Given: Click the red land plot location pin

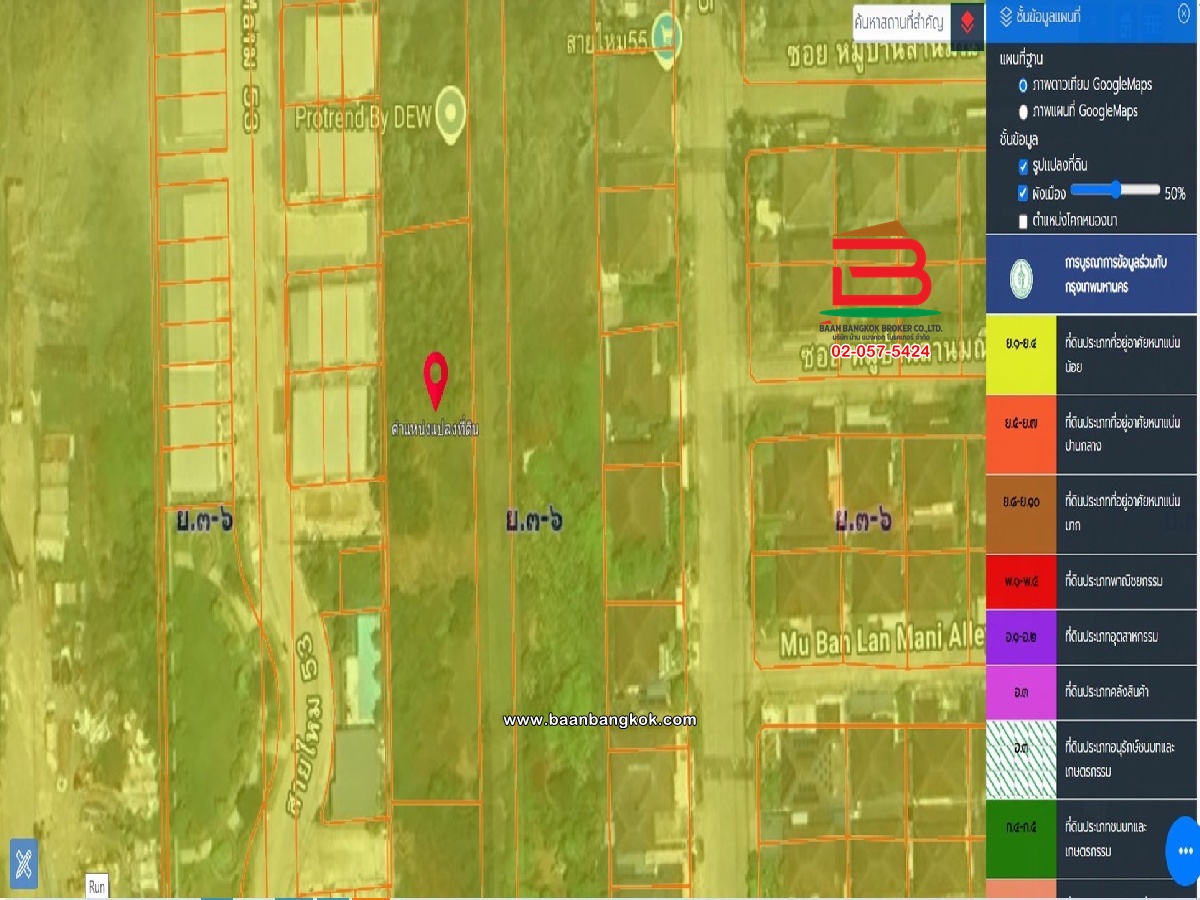Looking at the screenshot, I should (436, 381).
